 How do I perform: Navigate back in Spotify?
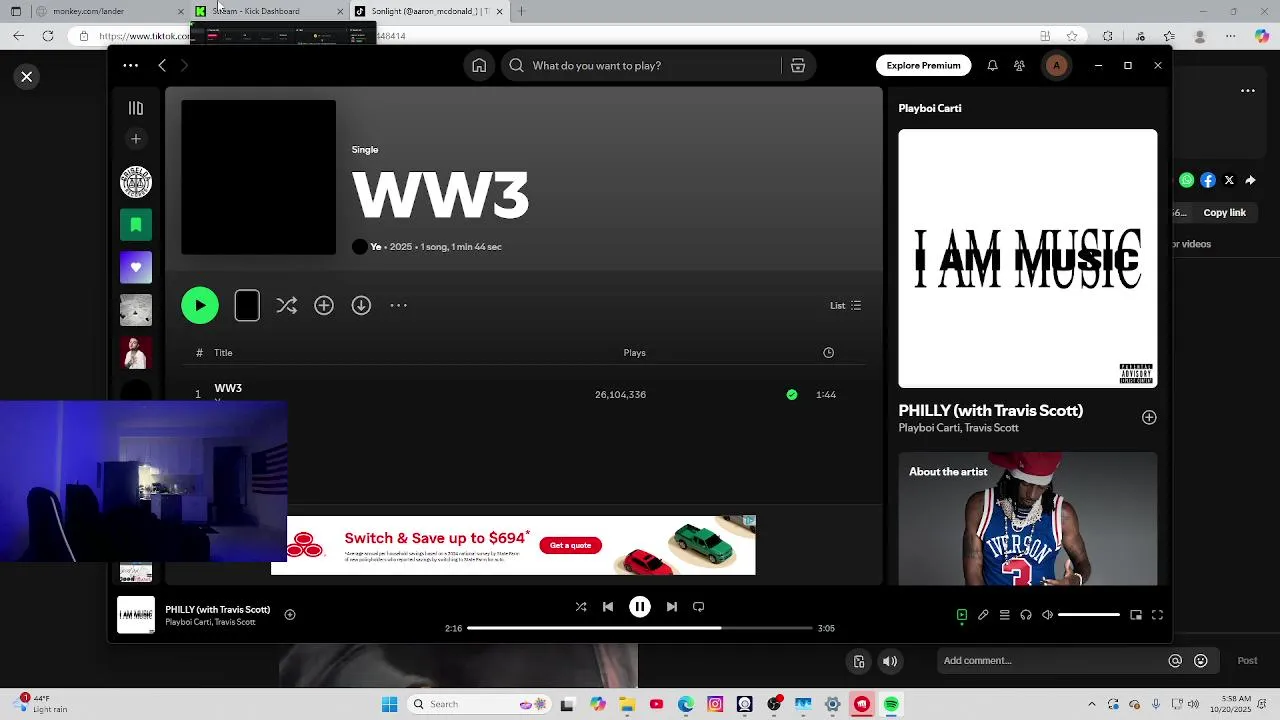coord(162,66)
